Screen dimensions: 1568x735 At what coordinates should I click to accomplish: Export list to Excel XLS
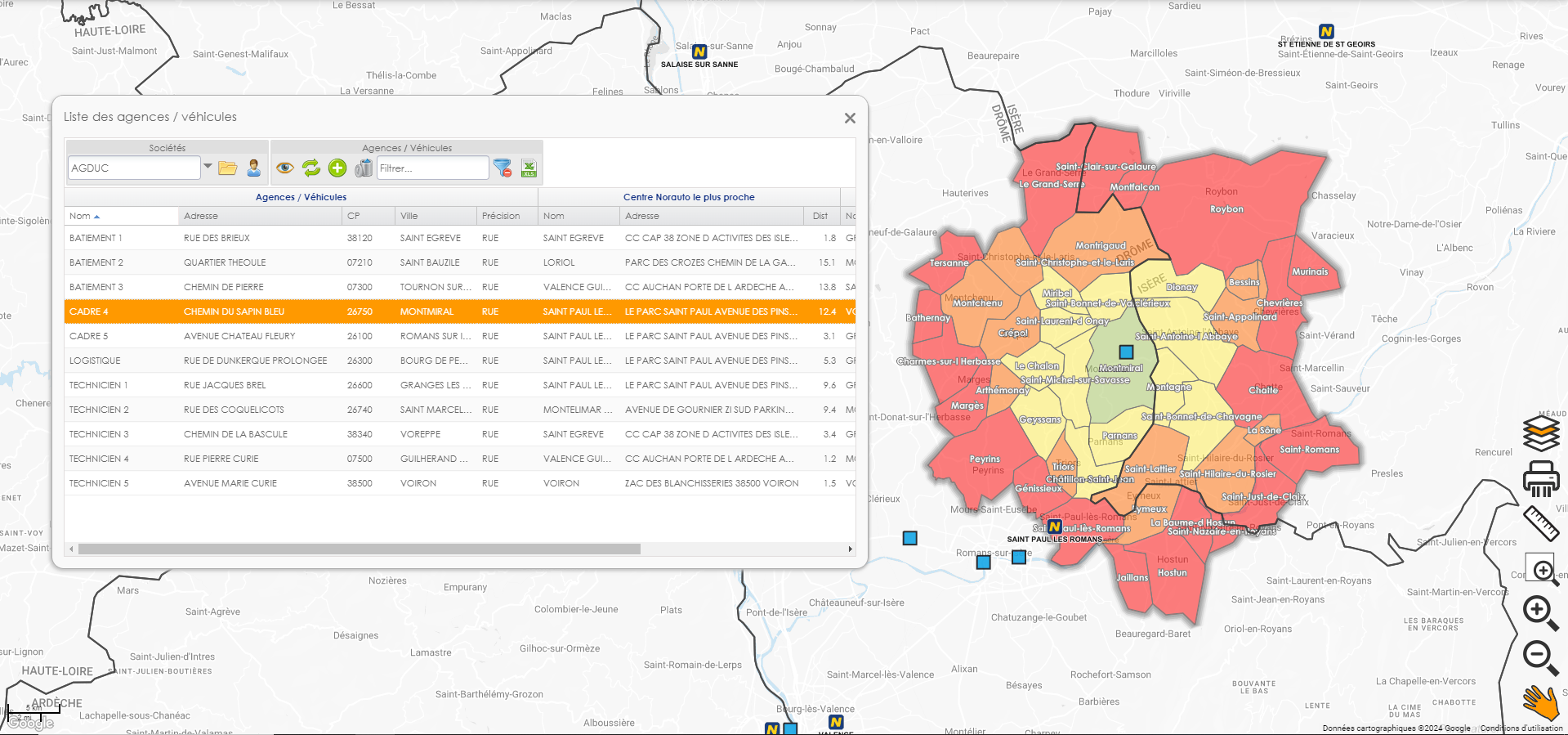[529, 168]
